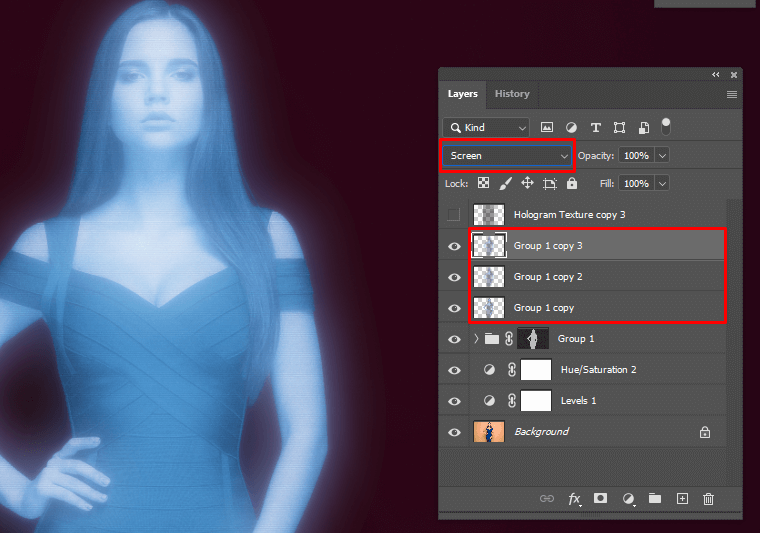The height and width of the screenshot is (533, 760).
Task: Click the Background layer lock icon
Action: [x=705, y=432]
